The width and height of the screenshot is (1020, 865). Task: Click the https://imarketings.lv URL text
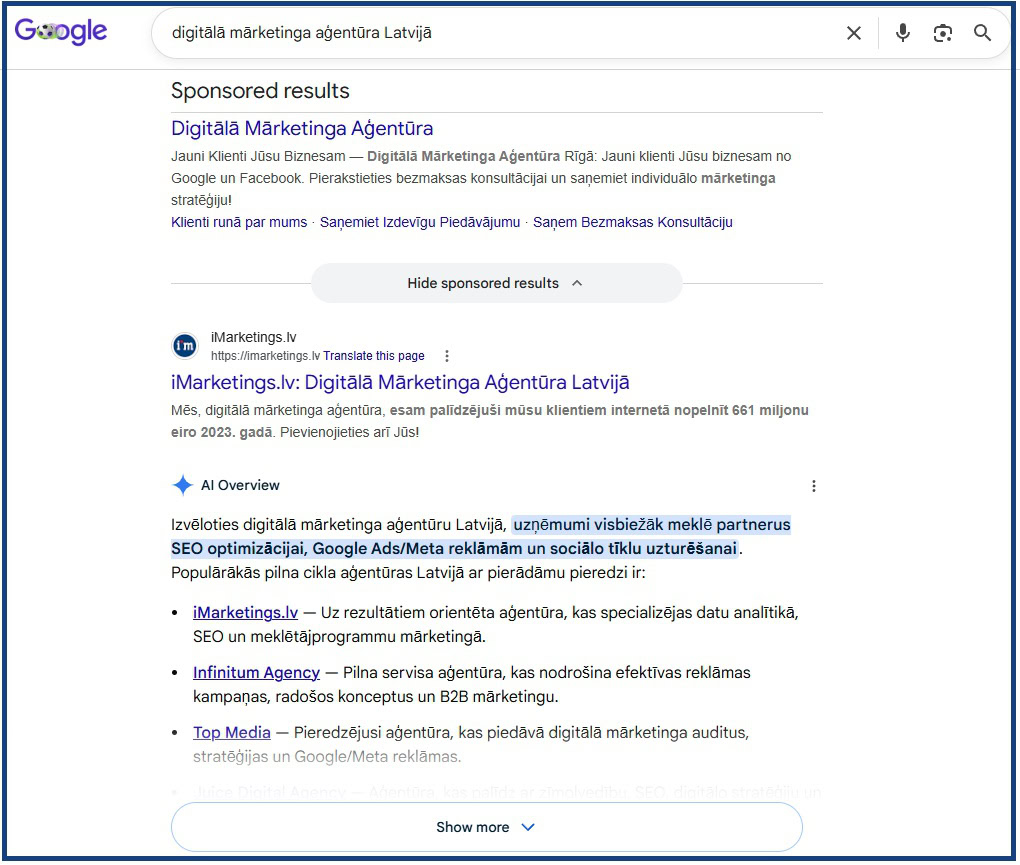[265, 356]
